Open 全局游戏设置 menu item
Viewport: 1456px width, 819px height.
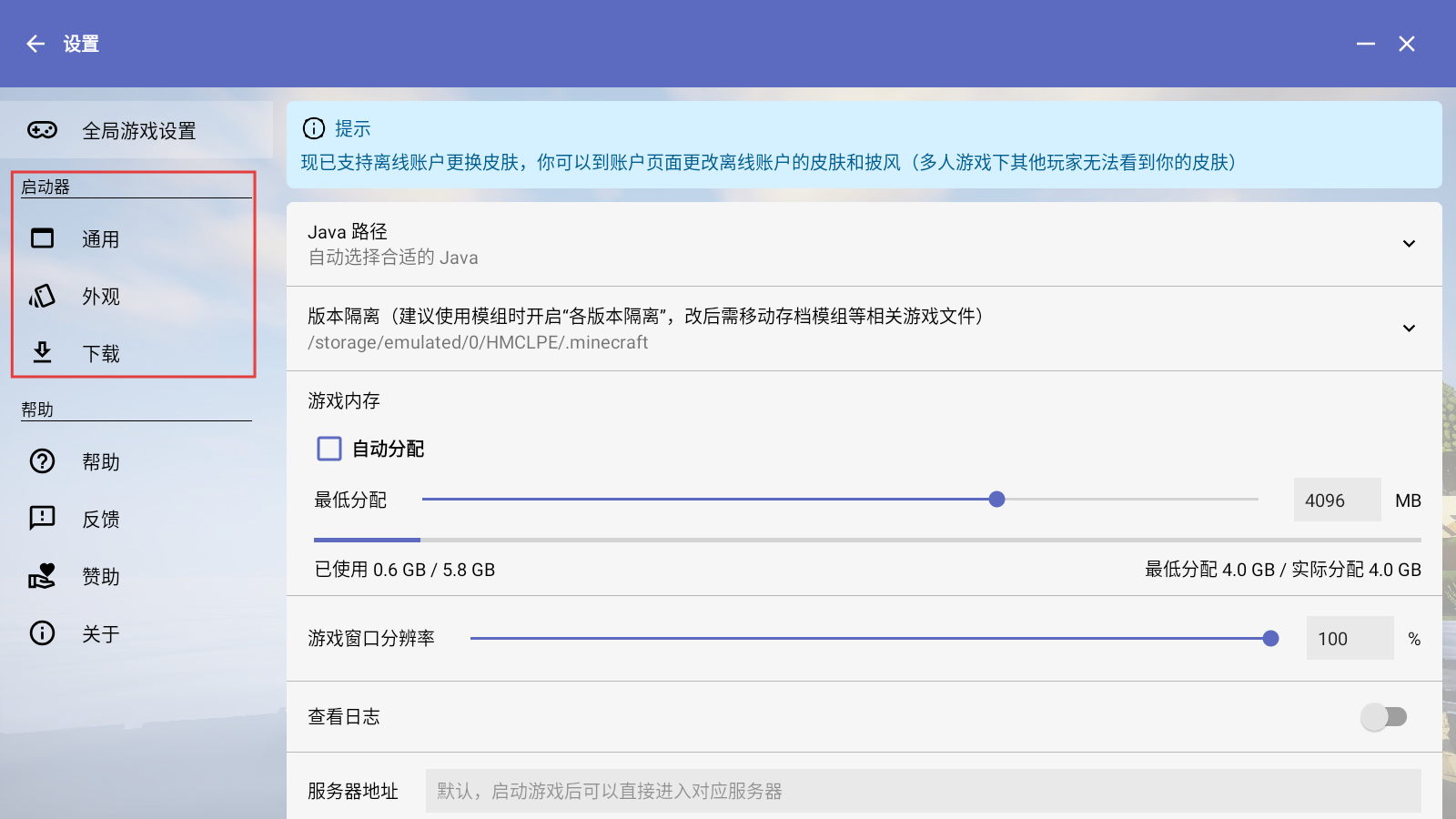point(136,130)
